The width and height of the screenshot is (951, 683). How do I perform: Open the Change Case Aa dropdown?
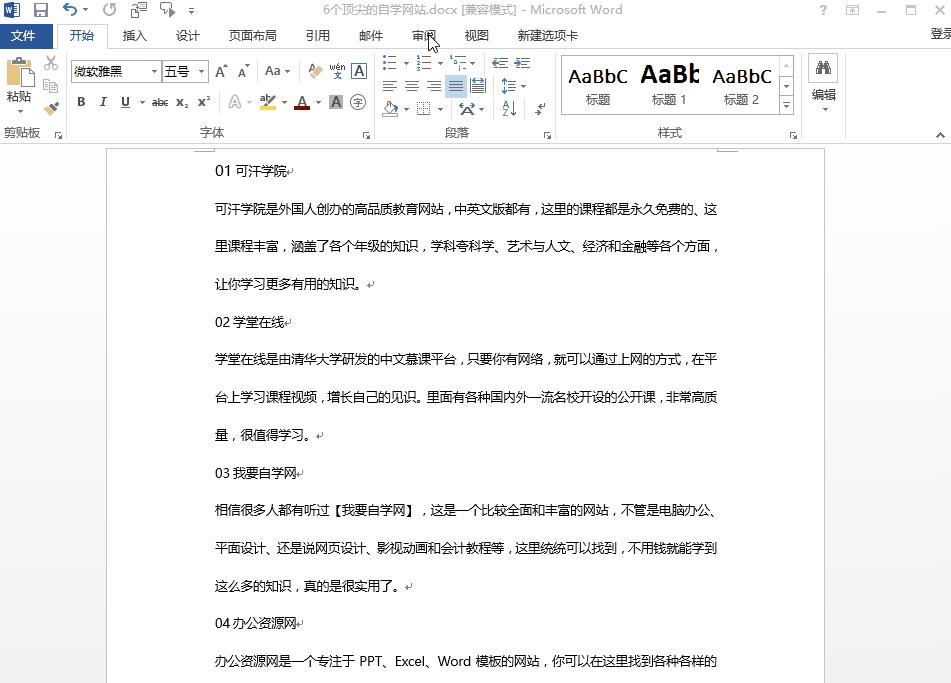[x=278, y=72]
